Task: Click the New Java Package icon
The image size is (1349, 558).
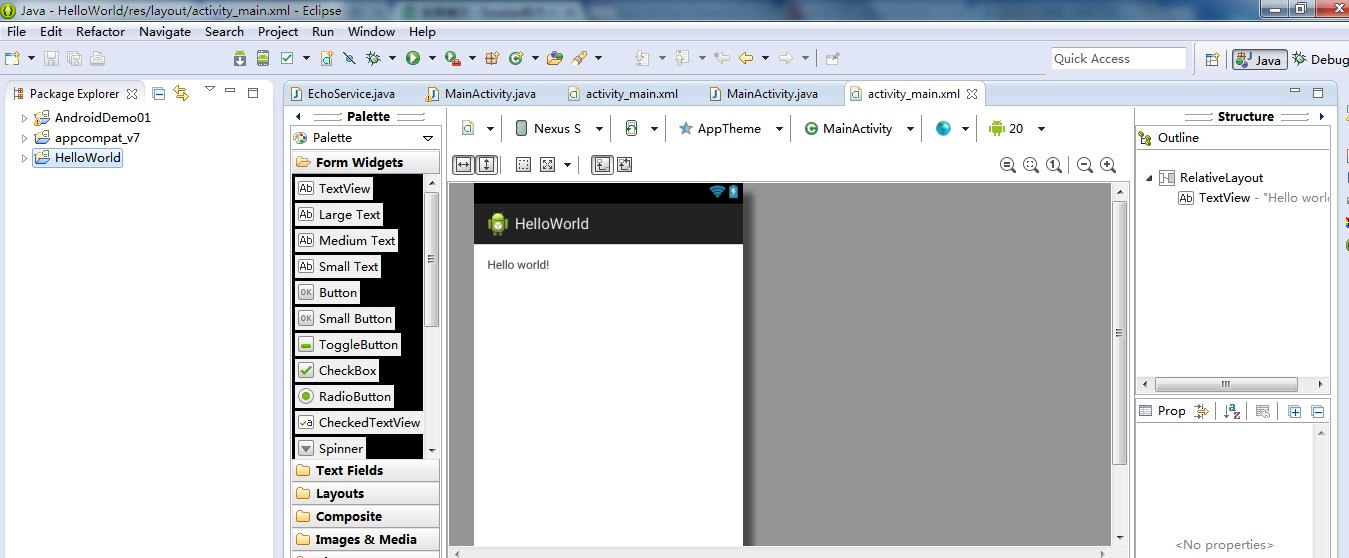Action: click(491, 59)
